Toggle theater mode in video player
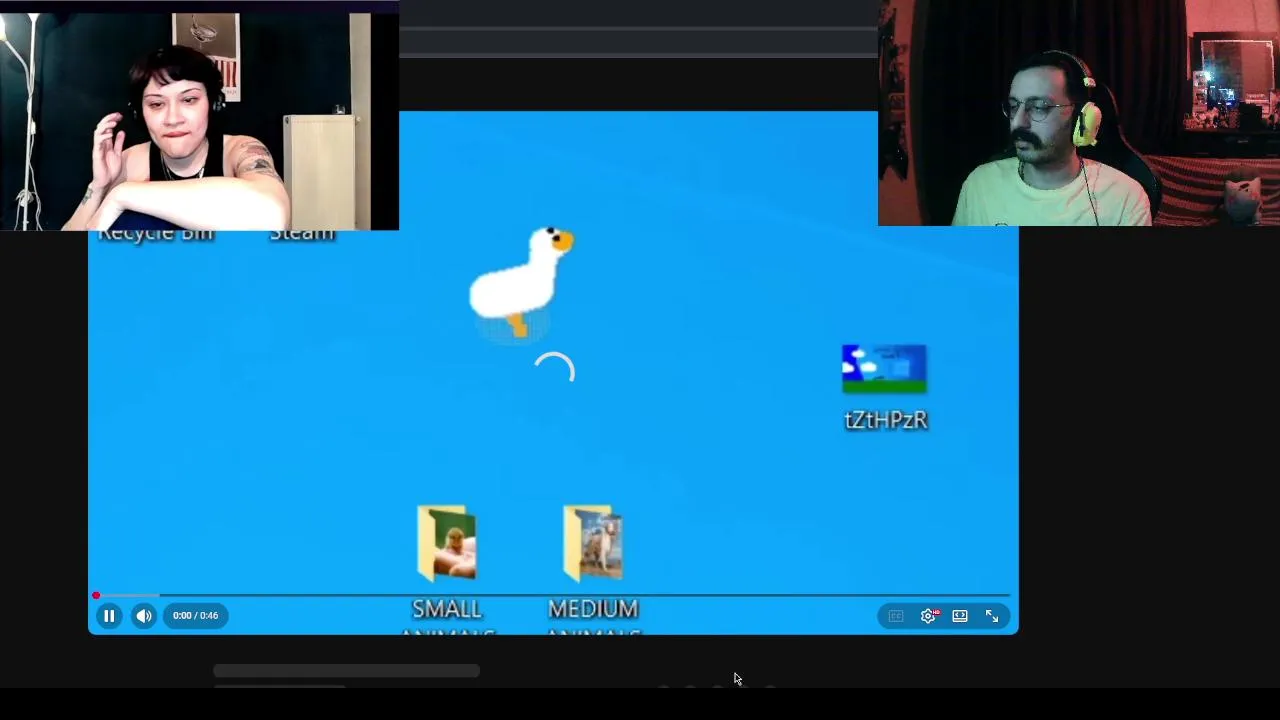This screenshot has height=720, width=1280. (960, 616)
